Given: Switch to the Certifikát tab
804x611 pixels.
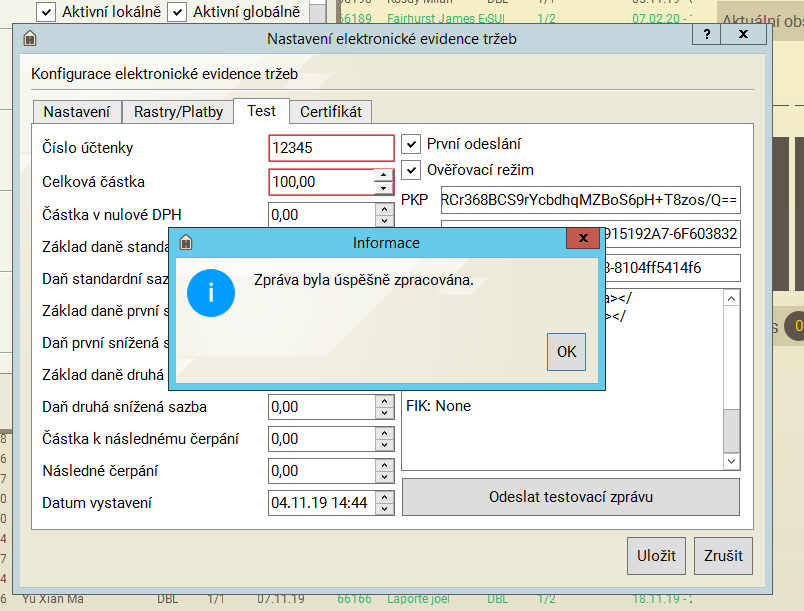Looking at the screenshot, I should coord(331,112).
